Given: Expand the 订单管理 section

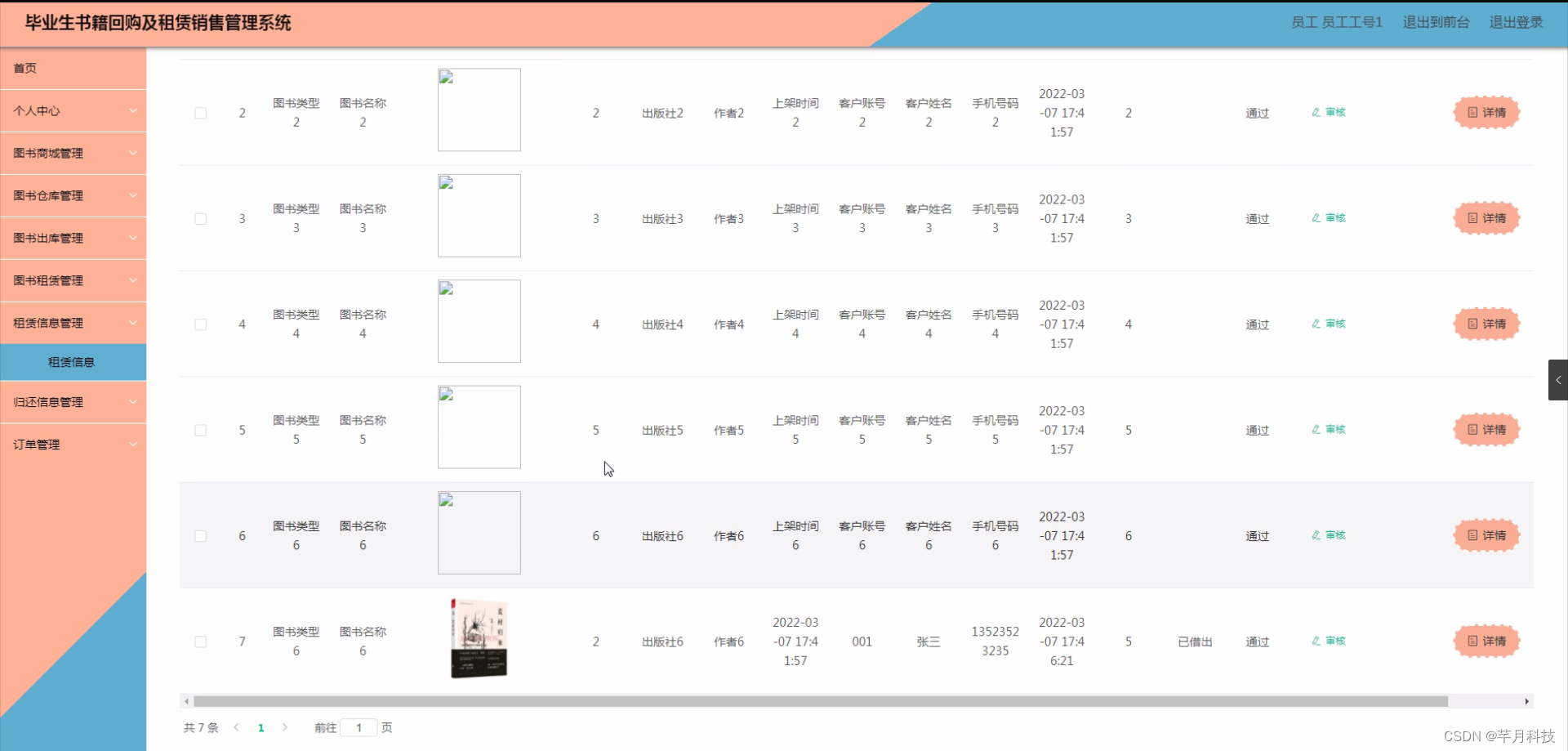Looking at the screenshot, I should tap(73, 444).
